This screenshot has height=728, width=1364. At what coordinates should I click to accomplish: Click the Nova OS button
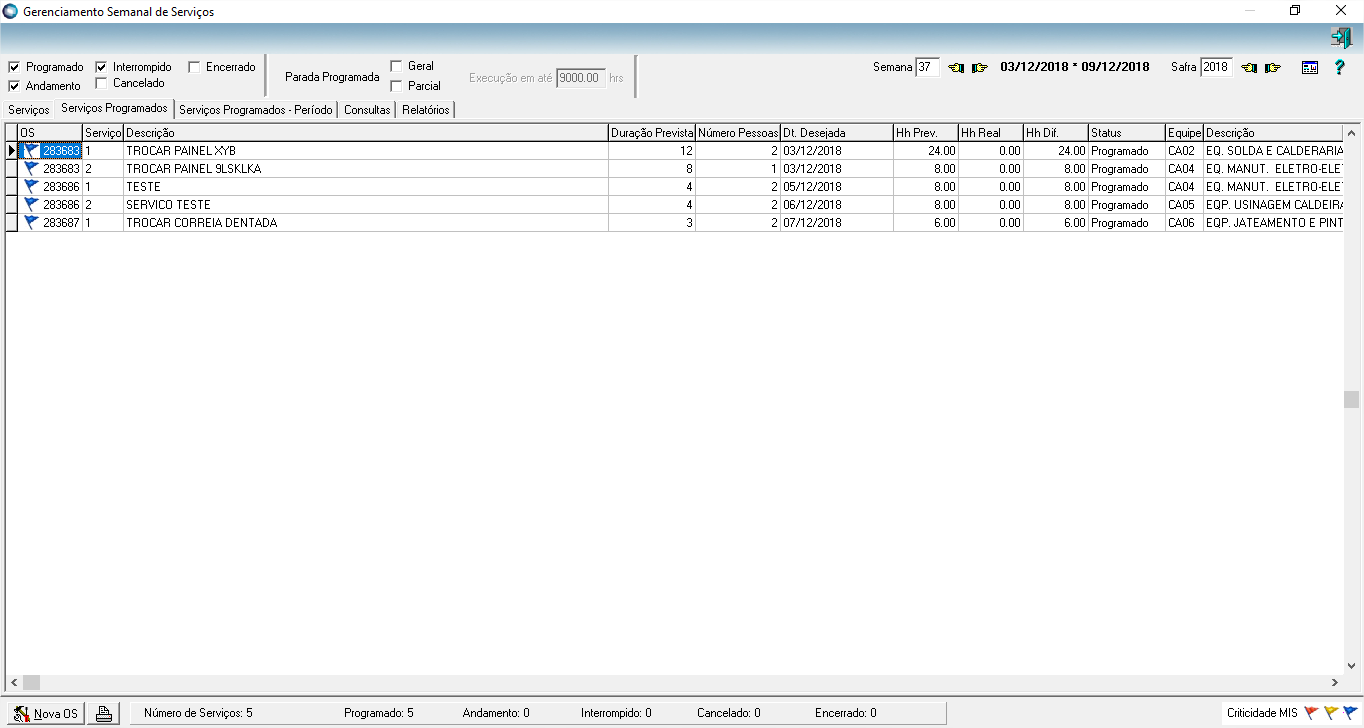[x=46, y=713]
